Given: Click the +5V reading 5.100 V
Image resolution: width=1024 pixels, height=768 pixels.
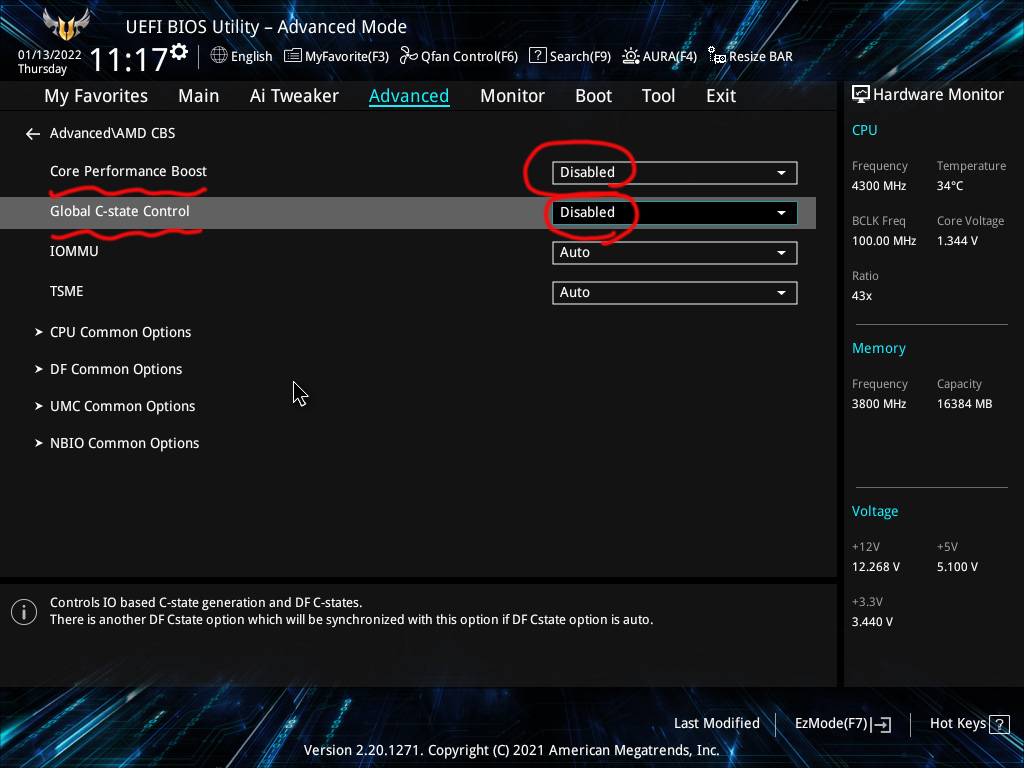Looking at the screenshot, I should tap(957, 567).
